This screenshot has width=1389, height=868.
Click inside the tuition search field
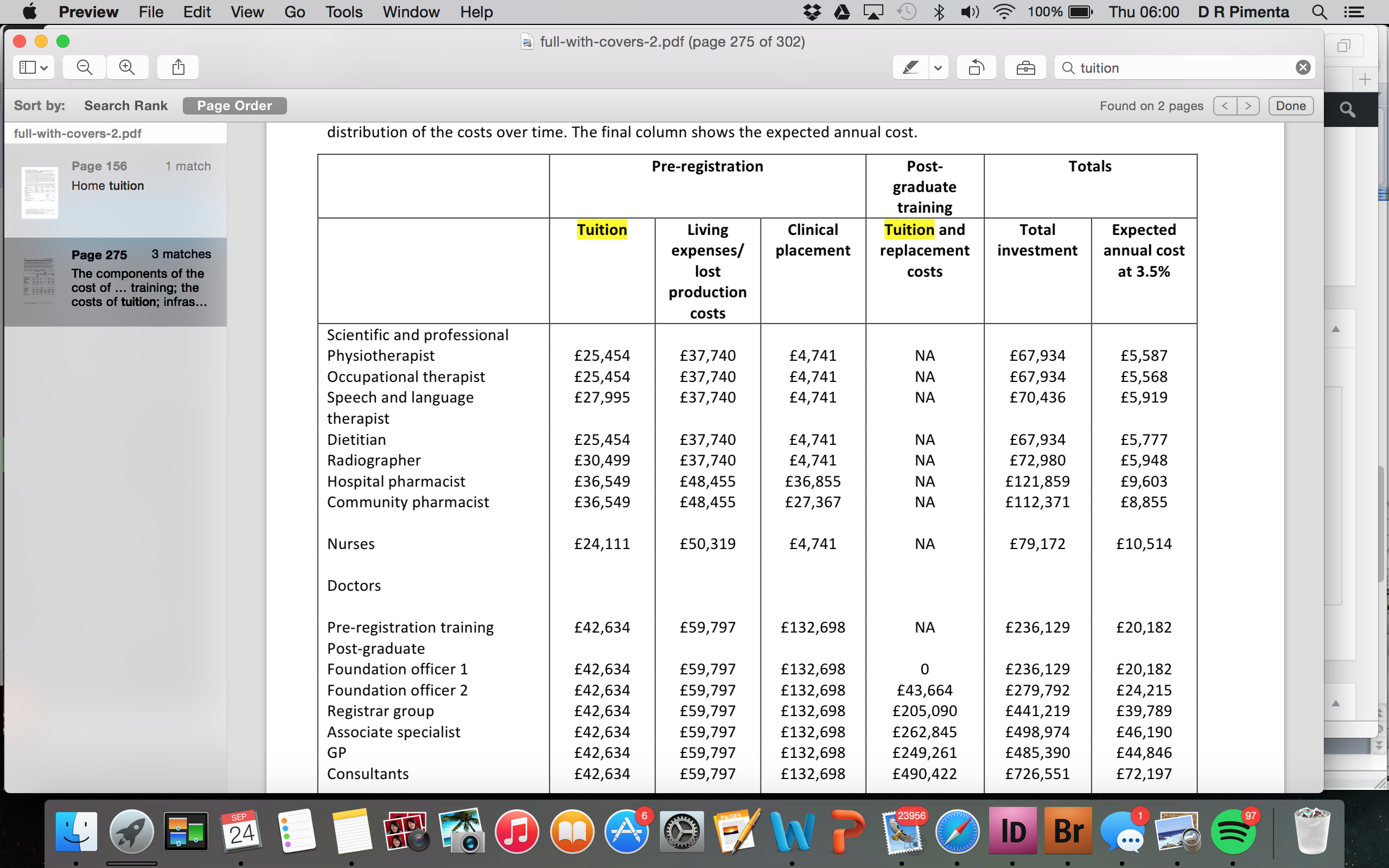1177,68
